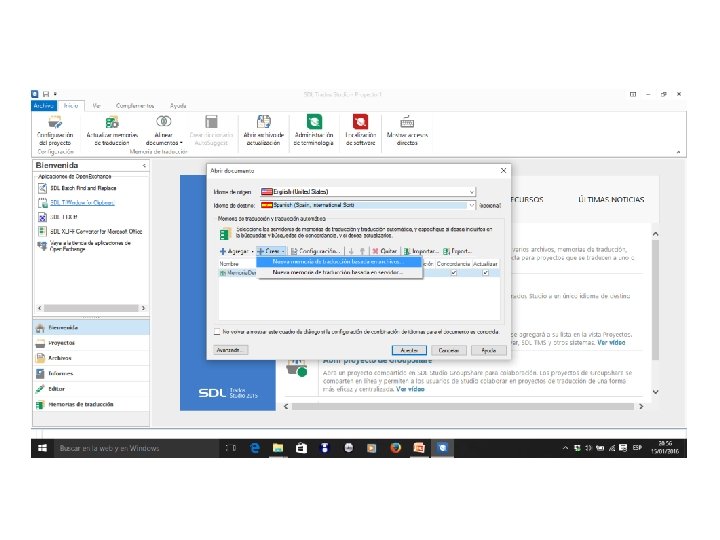Collapse the ribbon with the caret
Viewport: 720px width, 540px height.
pos(679,152)
